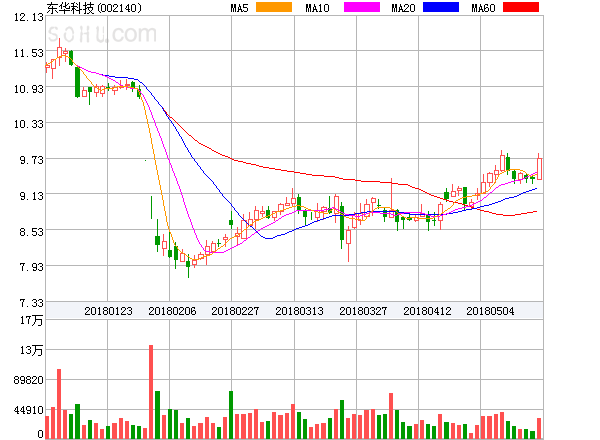600x440 pixels.
Task: Click the 10.33 price axis label
Action: point(29,124)
